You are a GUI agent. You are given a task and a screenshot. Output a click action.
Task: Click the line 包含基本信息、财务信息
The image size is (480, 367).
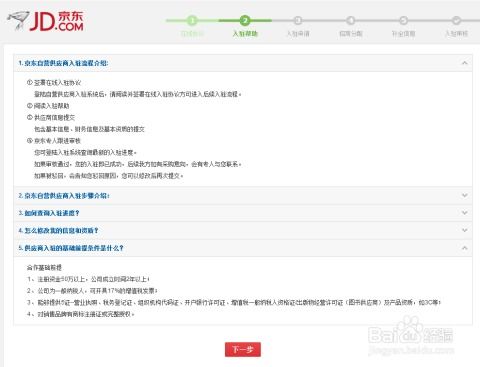pyautogui.click(x=89, y=129)
